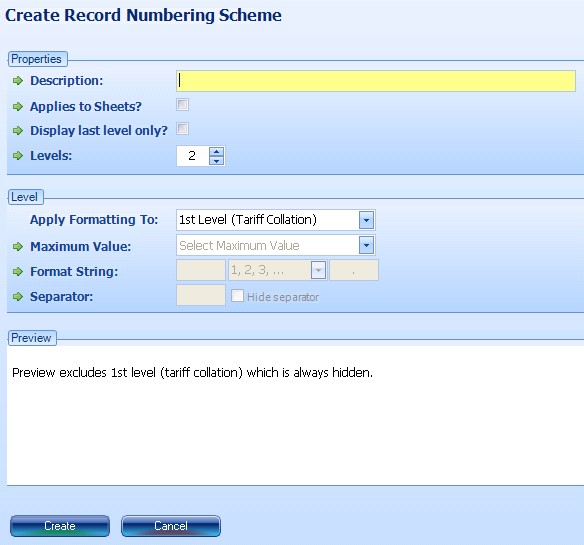Click the green arrow next to Applies to Sheets
This screenshot has width=584, height=545.
18,107
